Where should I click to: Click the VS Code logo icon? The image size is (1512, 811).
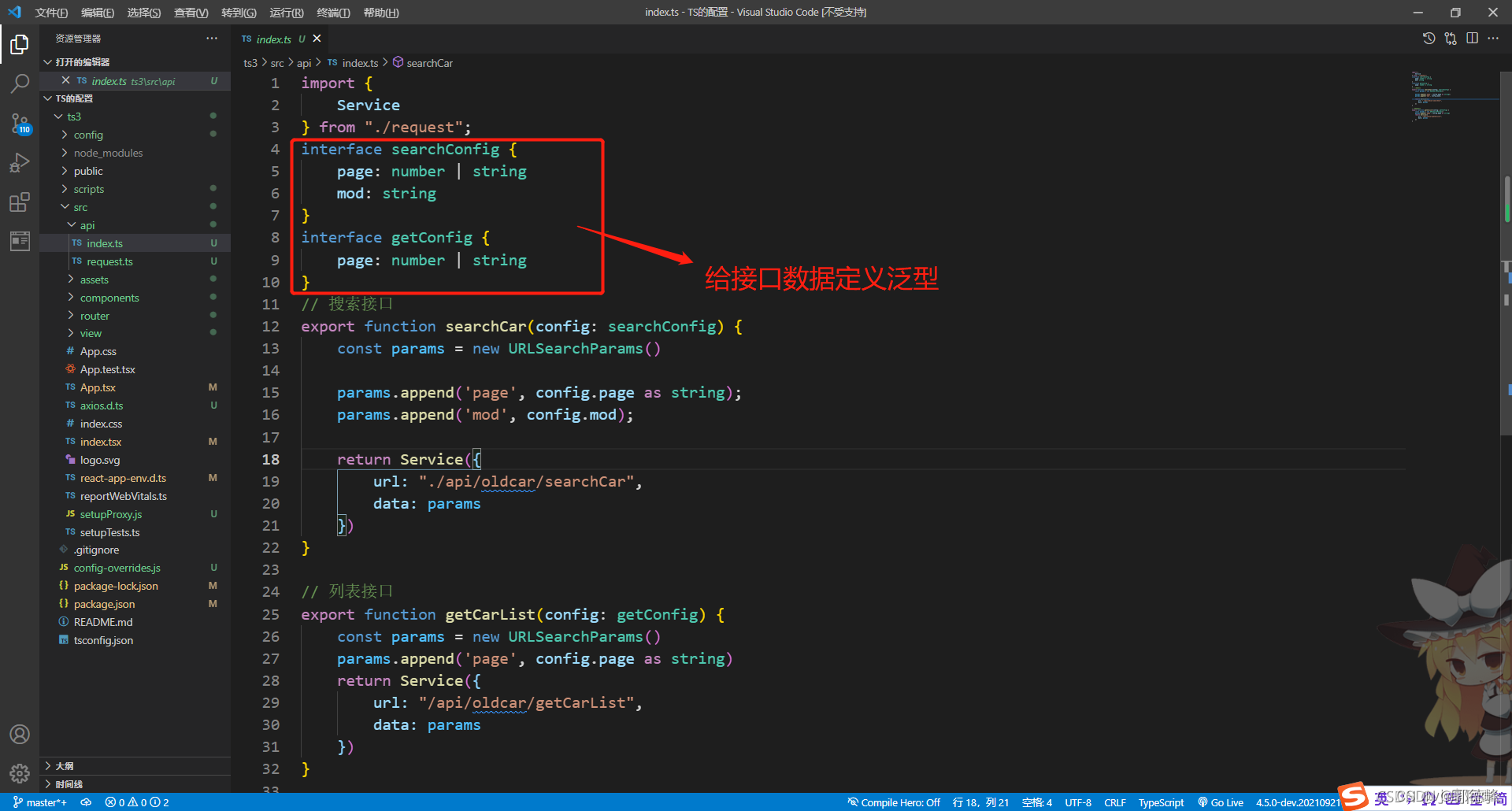tap(14, 12)
